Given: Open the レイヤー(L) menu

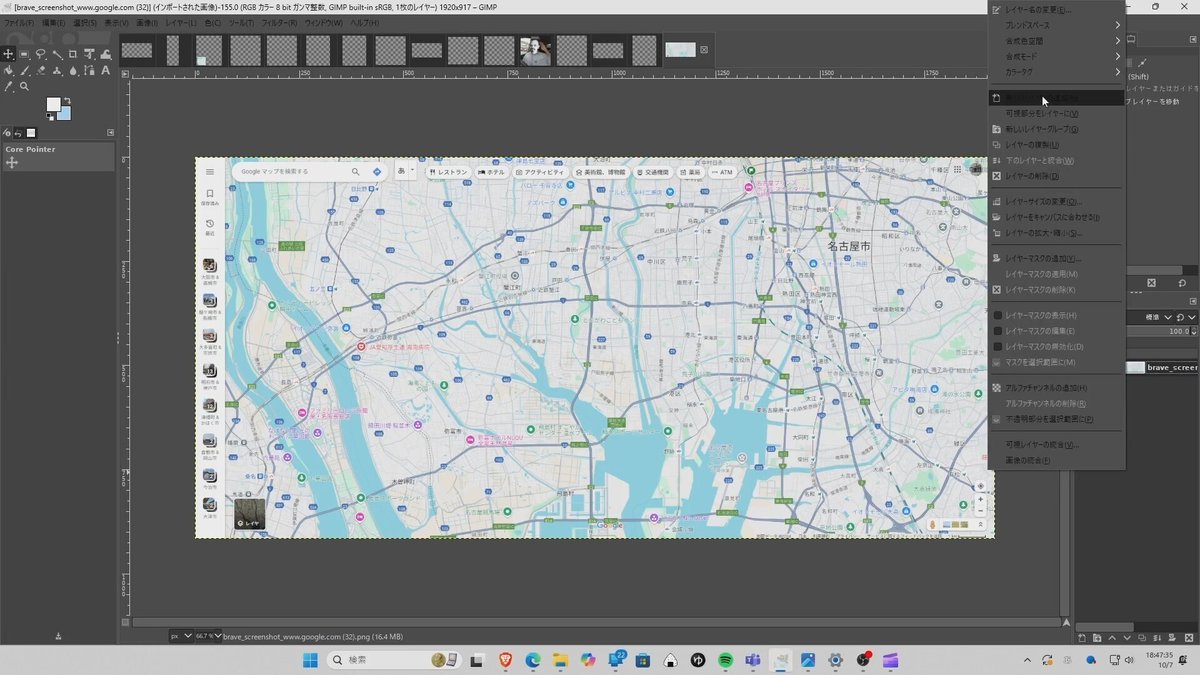Looking at the screenshot, I should pos(181,23).
